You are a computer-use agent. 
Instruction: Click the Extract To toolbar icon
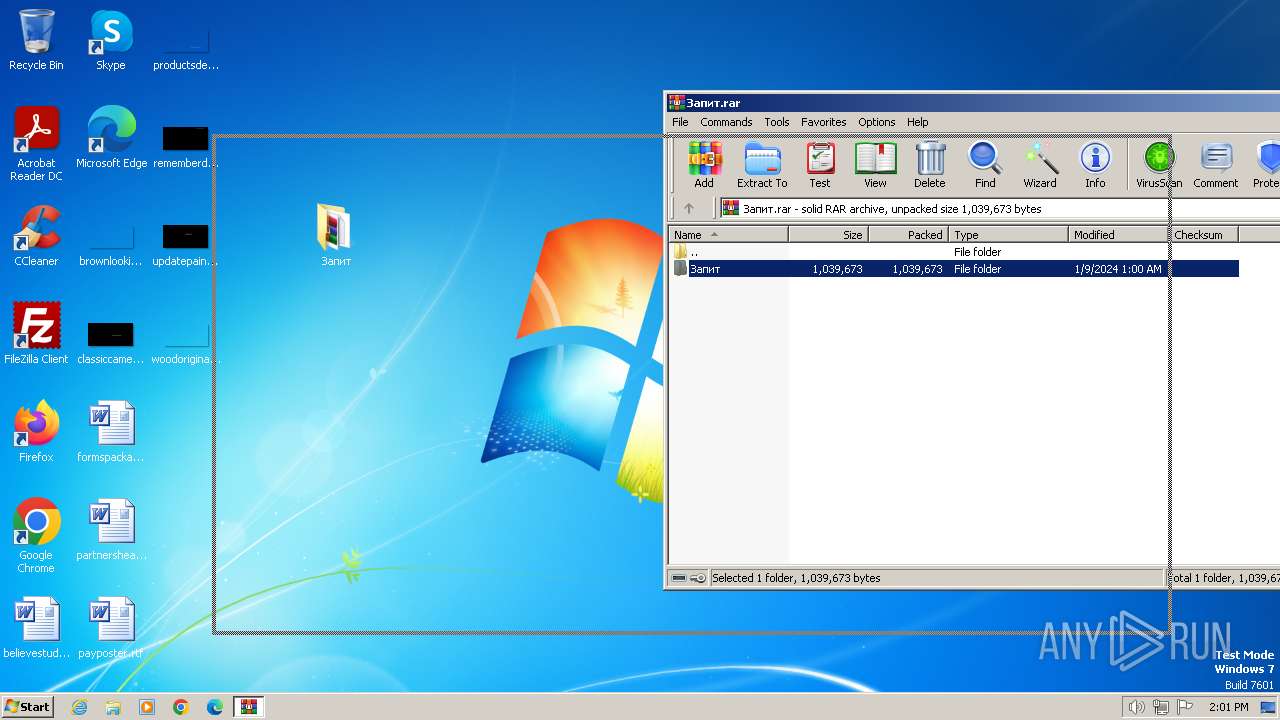tap(762, 165)
